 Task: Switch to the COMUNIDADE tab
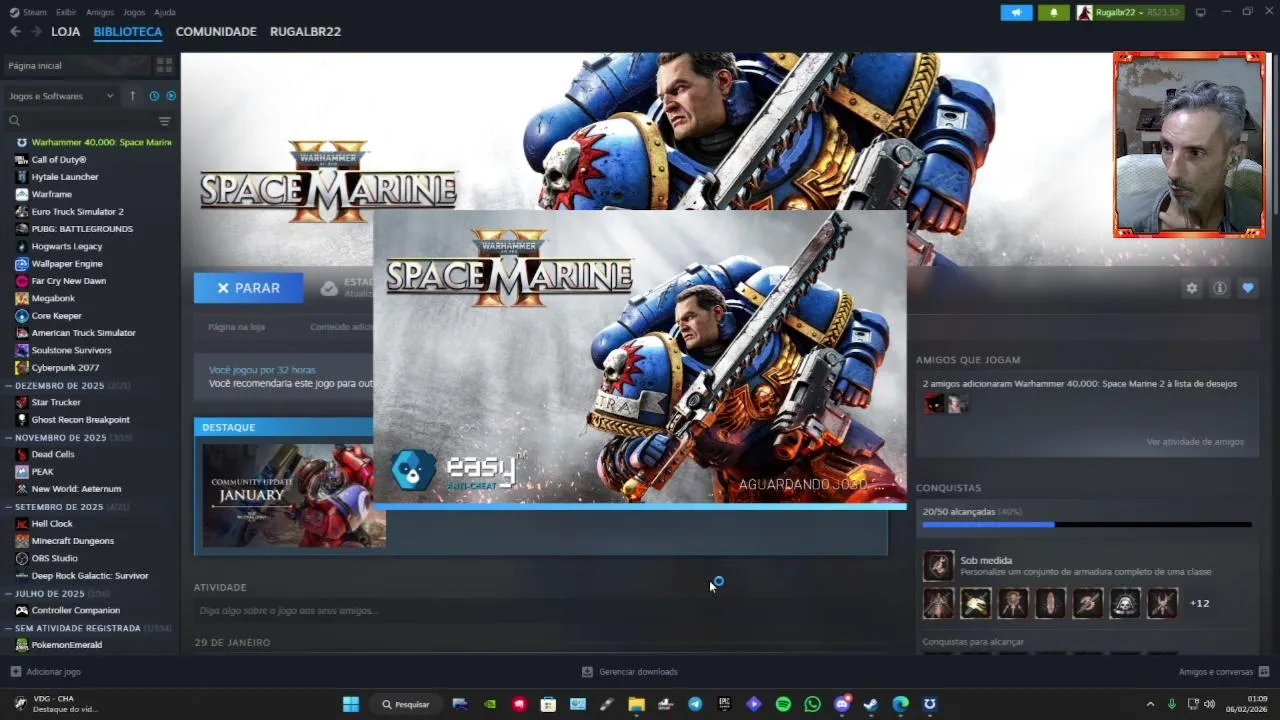pyautogui.click(x=216, y=31)
